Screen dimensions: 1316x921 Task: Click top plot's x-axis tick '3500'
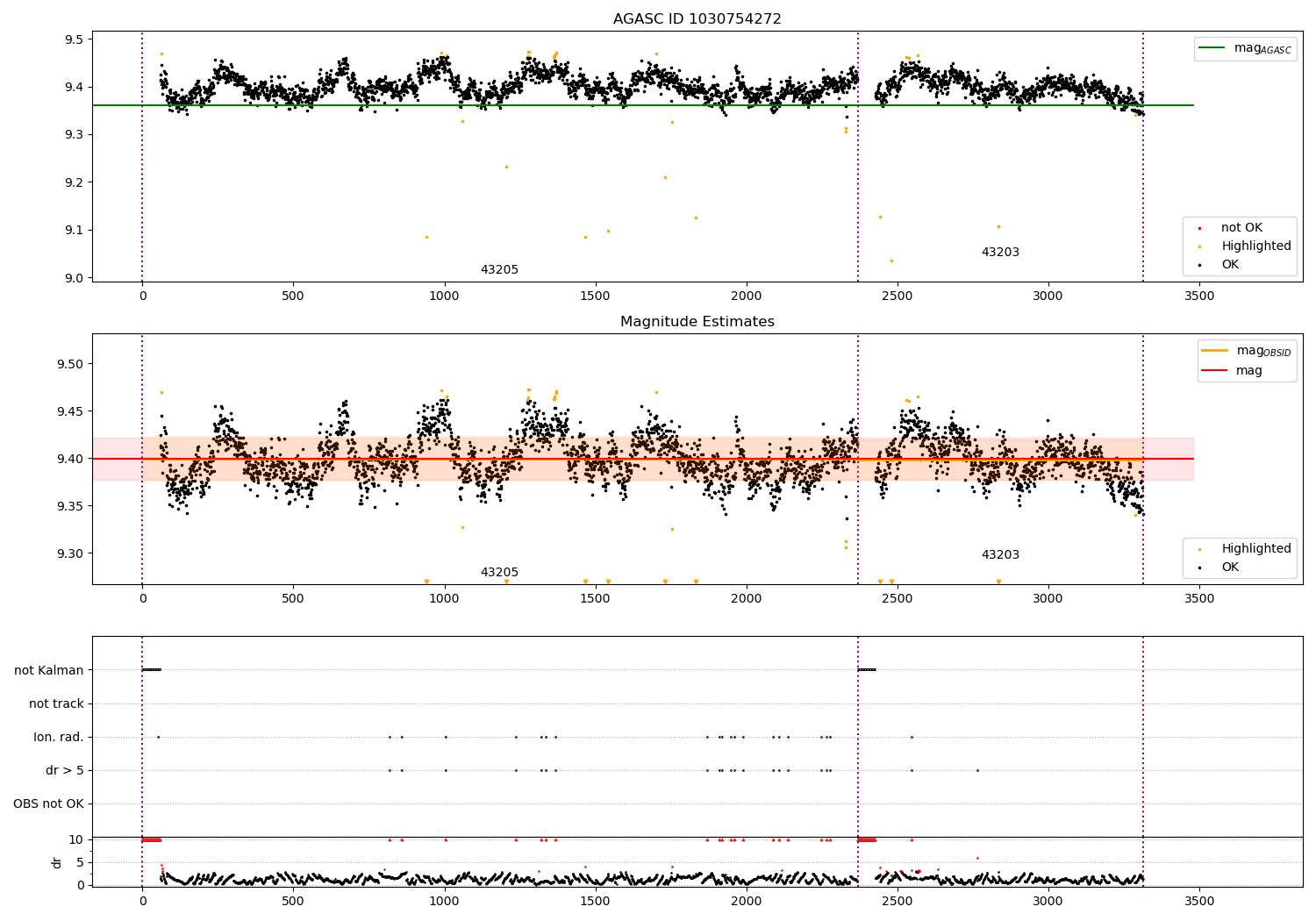(1199, 296)
